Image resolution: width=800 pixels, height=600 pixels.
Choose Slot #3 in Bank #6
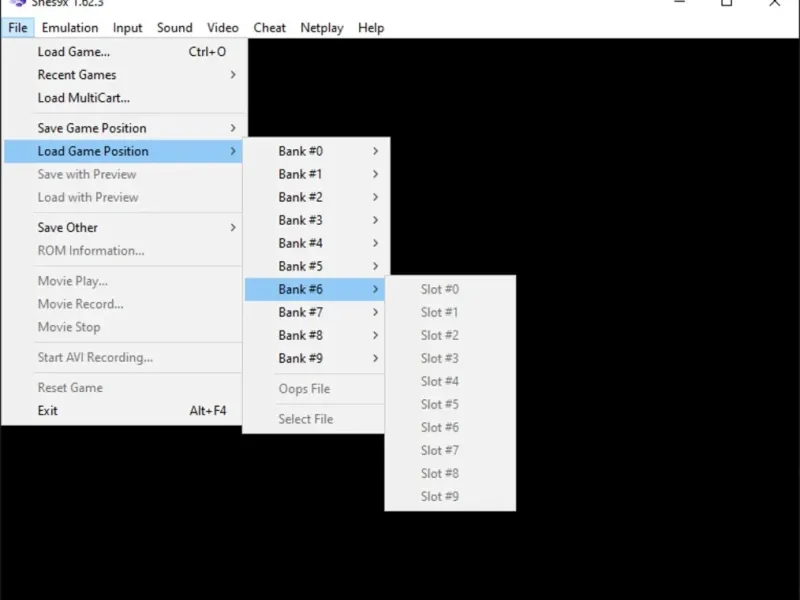click(450, 358)
